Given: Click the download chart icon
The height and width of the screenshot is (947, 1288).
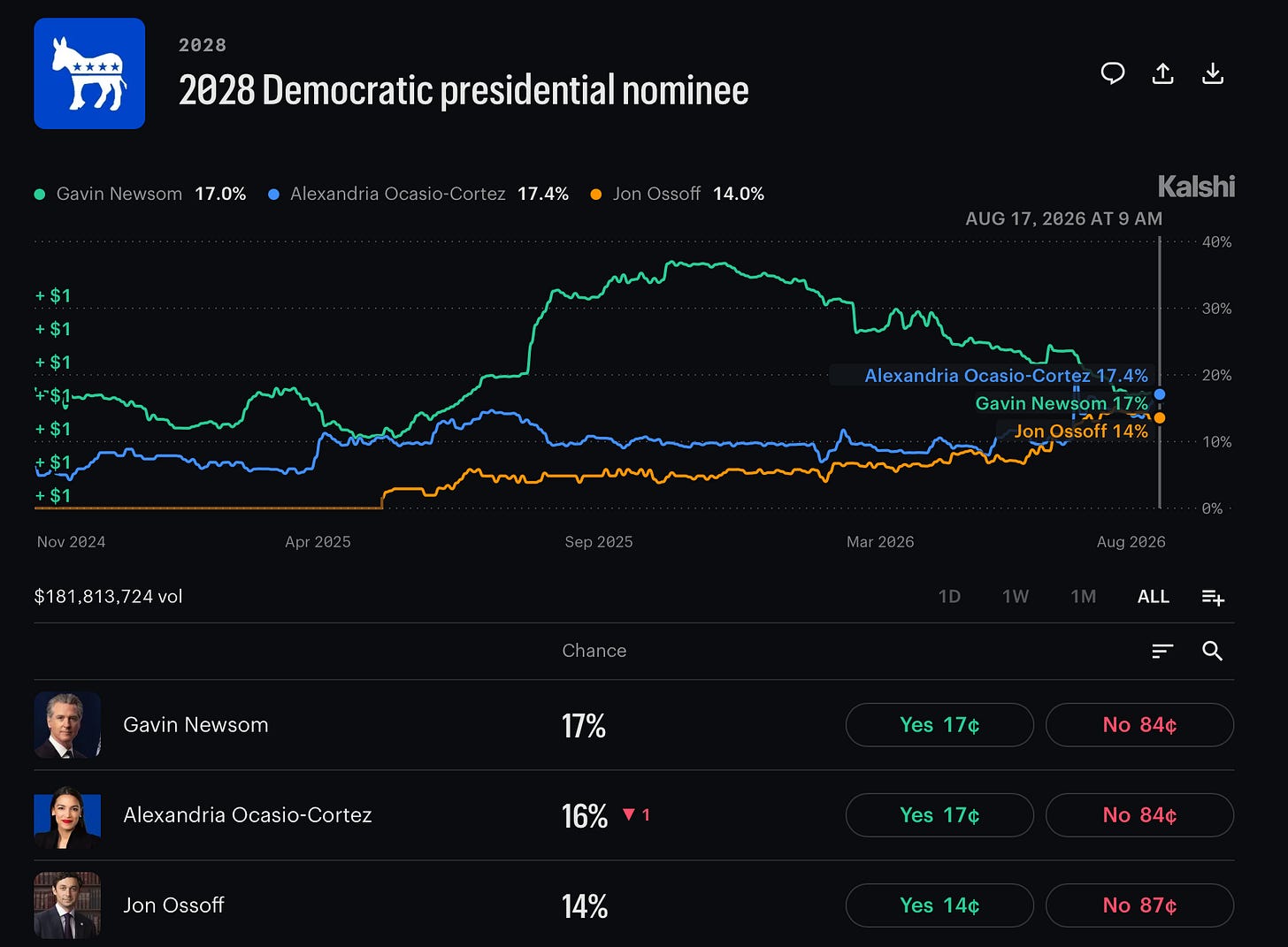Looking at the screenshot, I should [x=1213, y=73].
